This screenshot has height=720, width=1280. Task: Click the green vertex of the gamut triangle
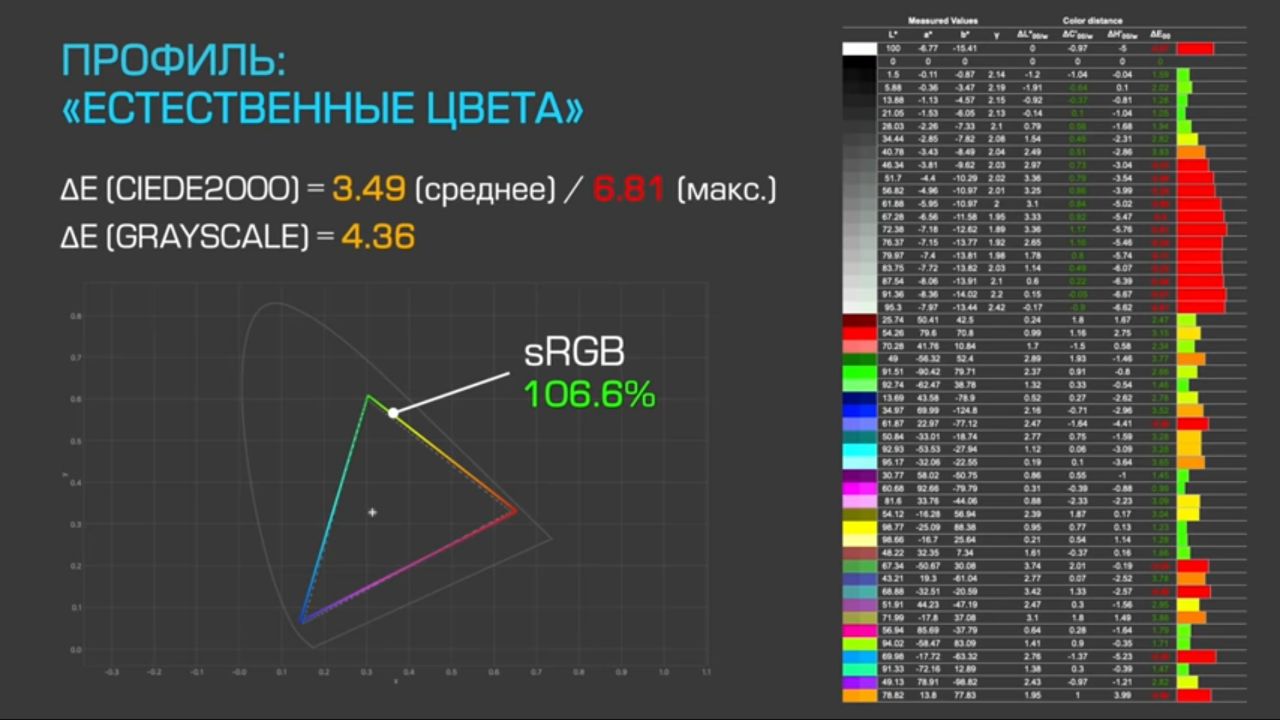(x=367, y=396)
